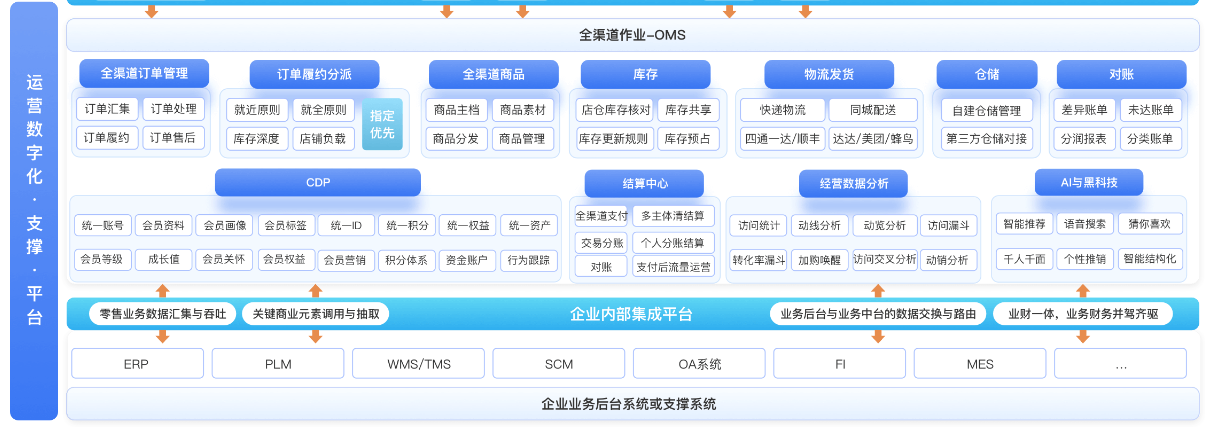
Task: Select the 订单履约分派 module header
Action: (314, 74)
